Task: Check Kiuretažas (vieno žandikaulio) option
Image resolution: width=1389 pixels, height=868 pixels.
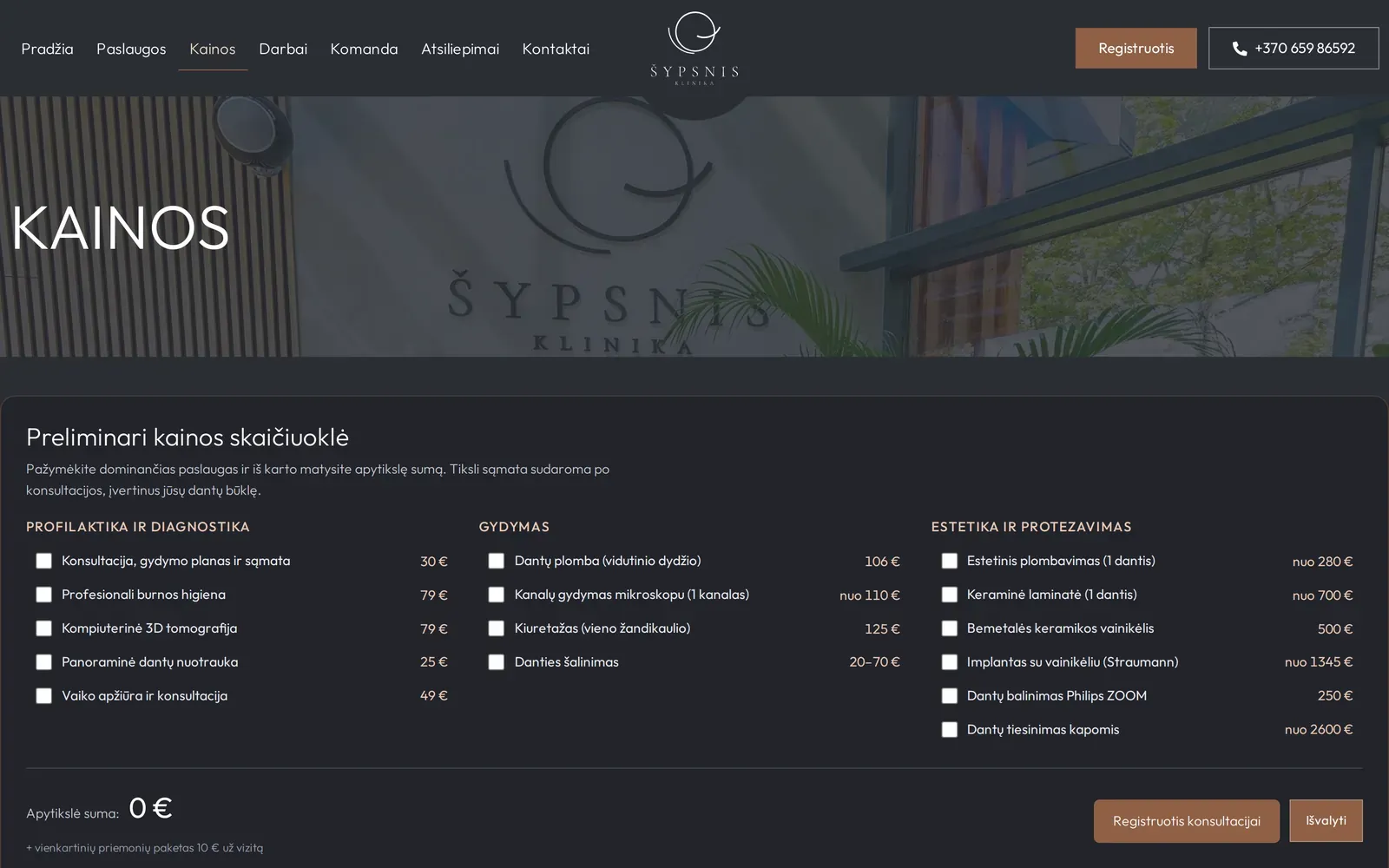Action: [497, 628]
